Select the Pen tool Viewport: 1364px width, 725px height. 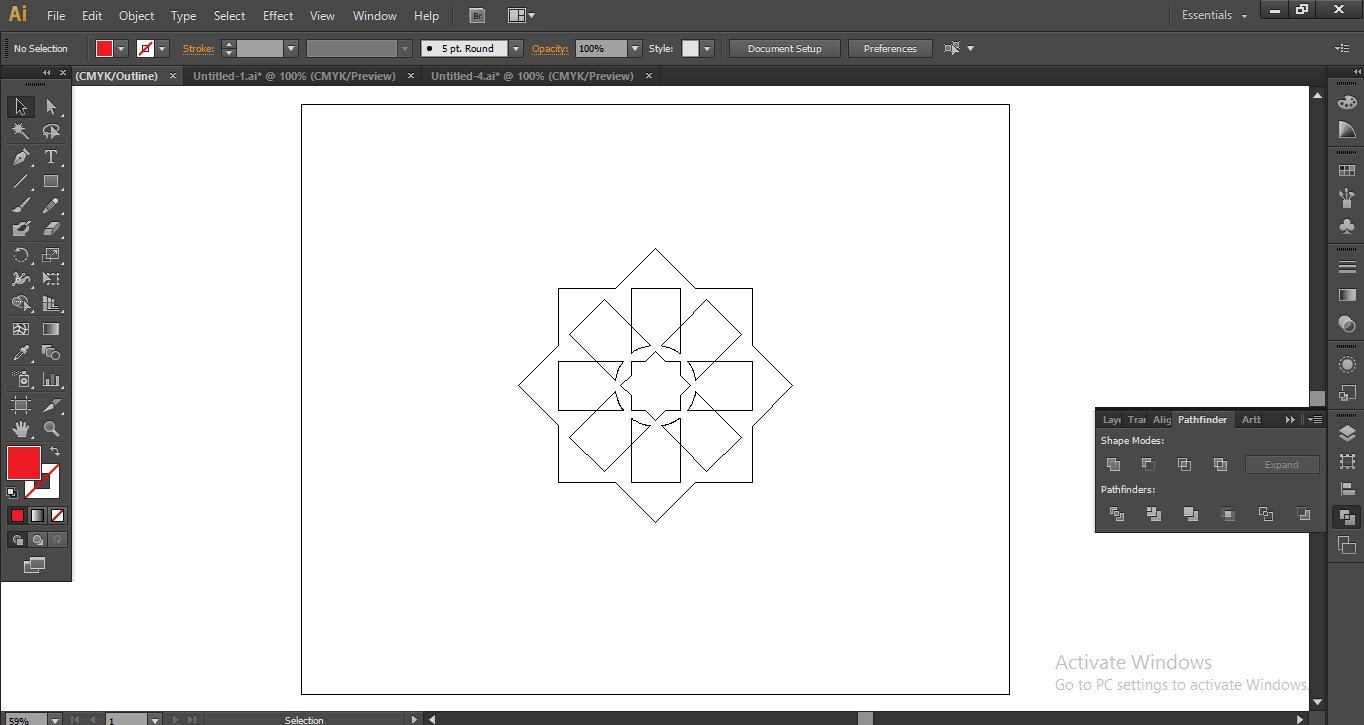click(21, 157)
